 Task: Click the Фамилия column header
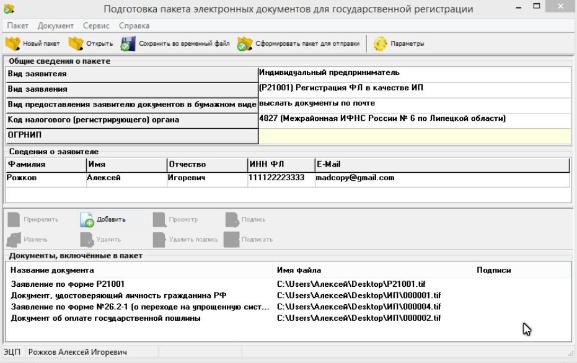pyautogui.click(x=46, y=165)
